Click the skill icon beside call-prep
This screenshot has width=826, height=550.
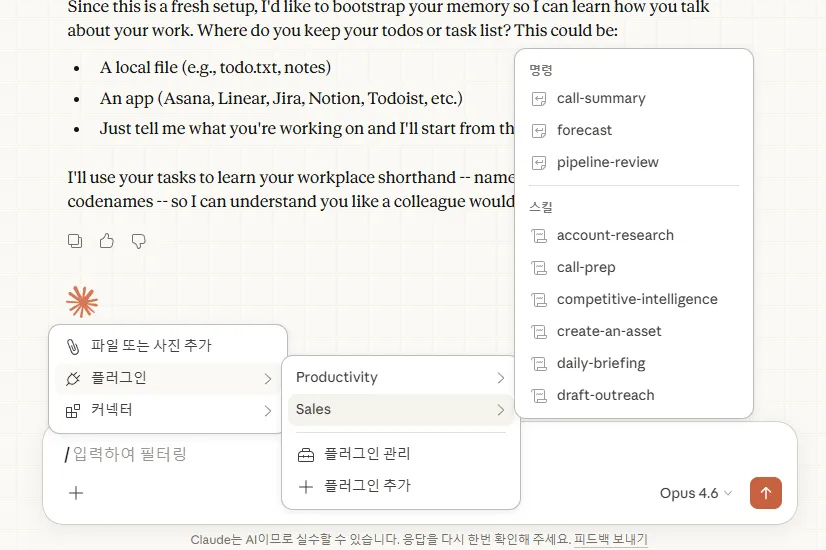pyautogui.click(x=539, y=268)
